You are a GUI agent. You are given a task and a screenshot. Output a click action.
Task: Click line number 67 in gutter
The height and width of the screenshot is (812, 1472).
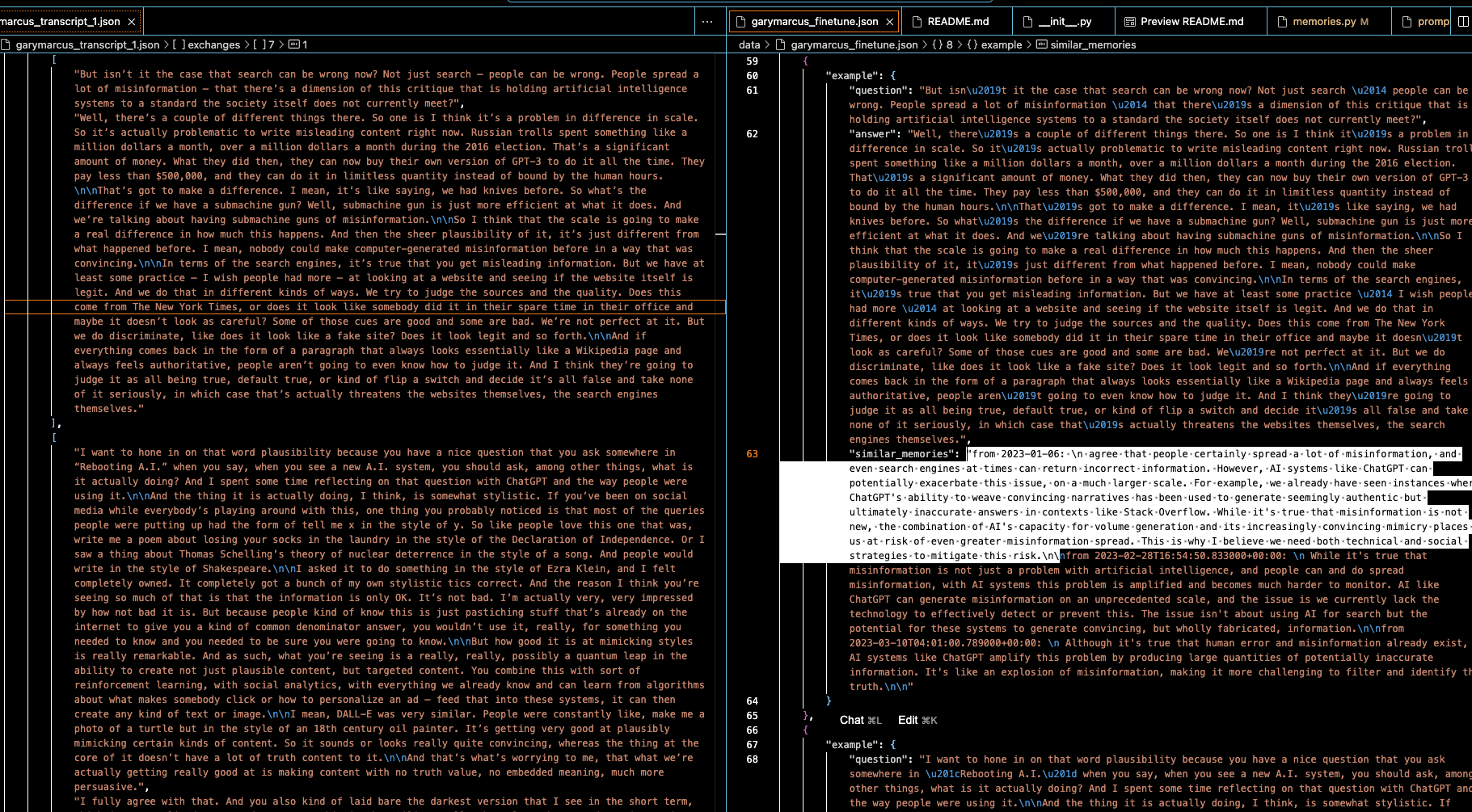[752, 745]
